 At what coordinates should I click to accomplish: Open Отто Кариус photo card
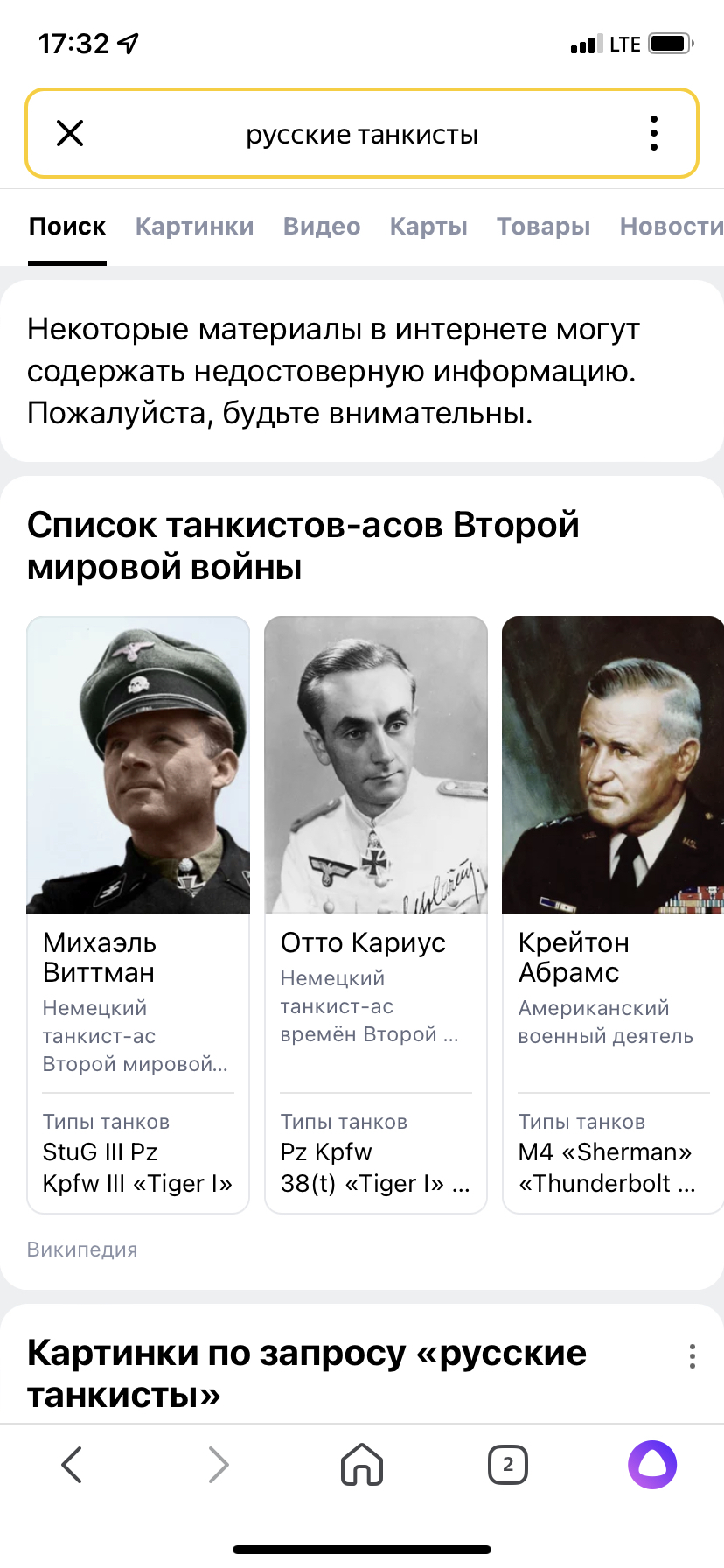(x=376, y=765)
